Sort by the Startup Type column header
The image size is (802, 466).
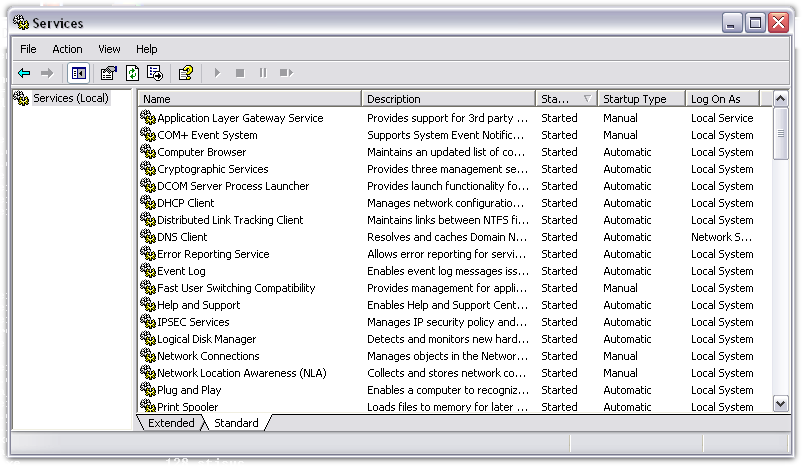coord(641,99)
